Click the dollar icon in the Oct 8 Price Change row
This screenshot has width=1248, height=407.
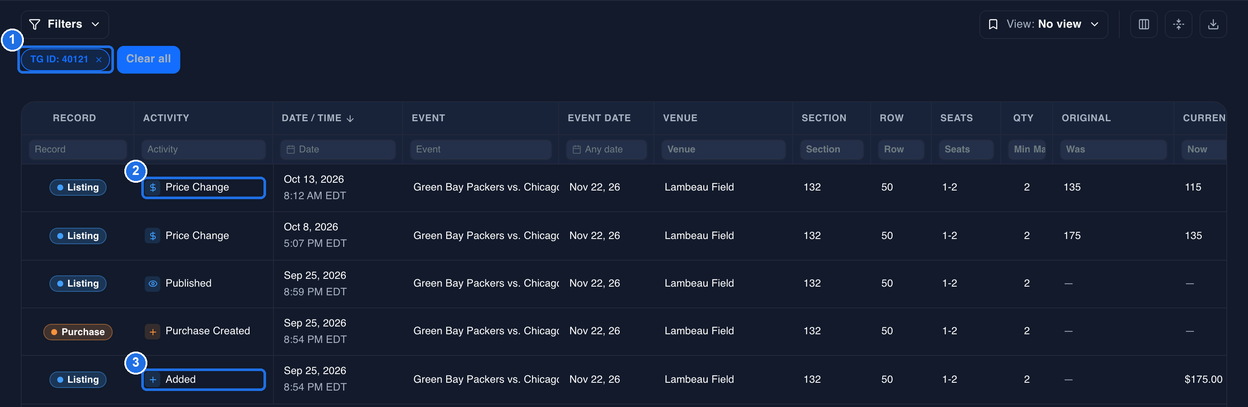[152, 236]
